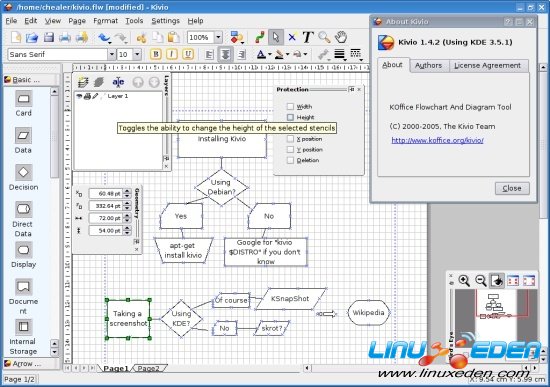Save the document with floppy icon
550x387 pixels.
tap(48, 37)
